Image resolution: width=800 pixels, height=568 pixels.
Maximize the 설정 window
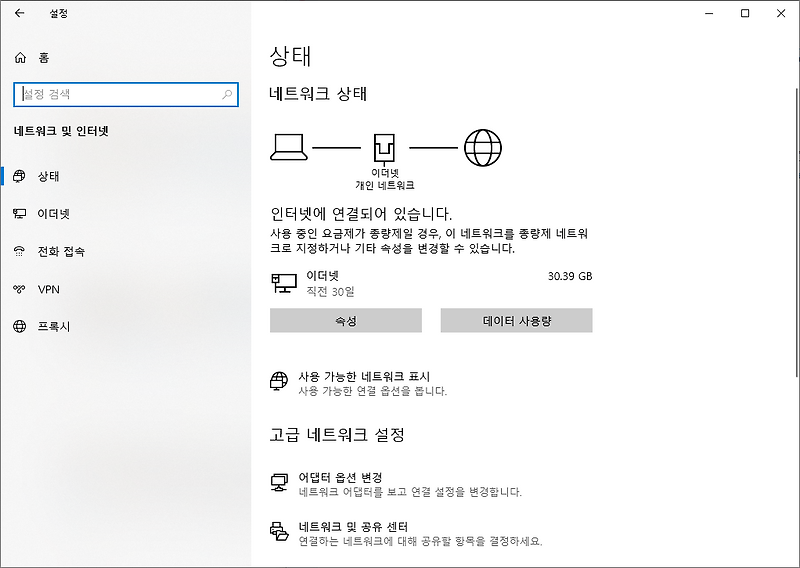point(745,13)
